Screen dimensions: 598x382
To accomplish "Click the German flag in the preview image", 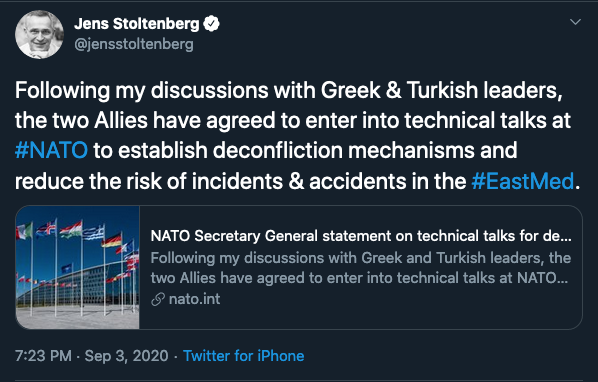I will (x=113, y=241).
